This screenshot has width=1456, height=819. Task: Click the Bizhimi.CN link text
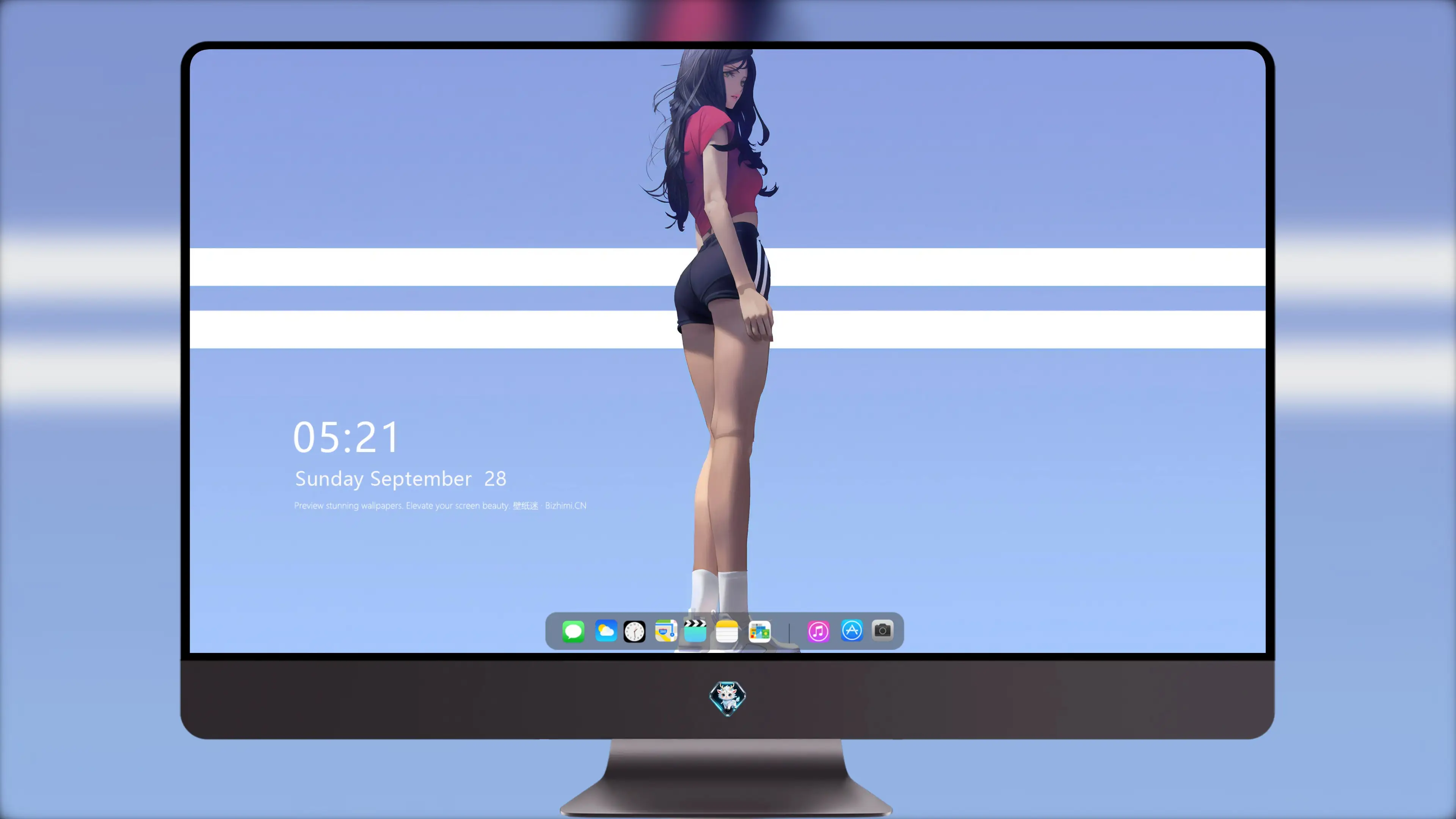point(565,505)
